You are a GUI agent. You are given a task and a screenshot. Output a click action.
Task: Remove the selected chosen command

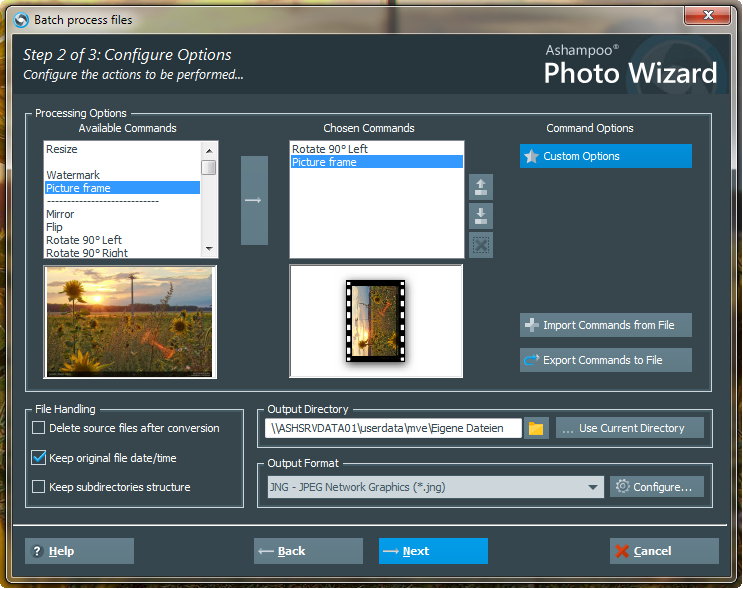[x=481, y=245]
